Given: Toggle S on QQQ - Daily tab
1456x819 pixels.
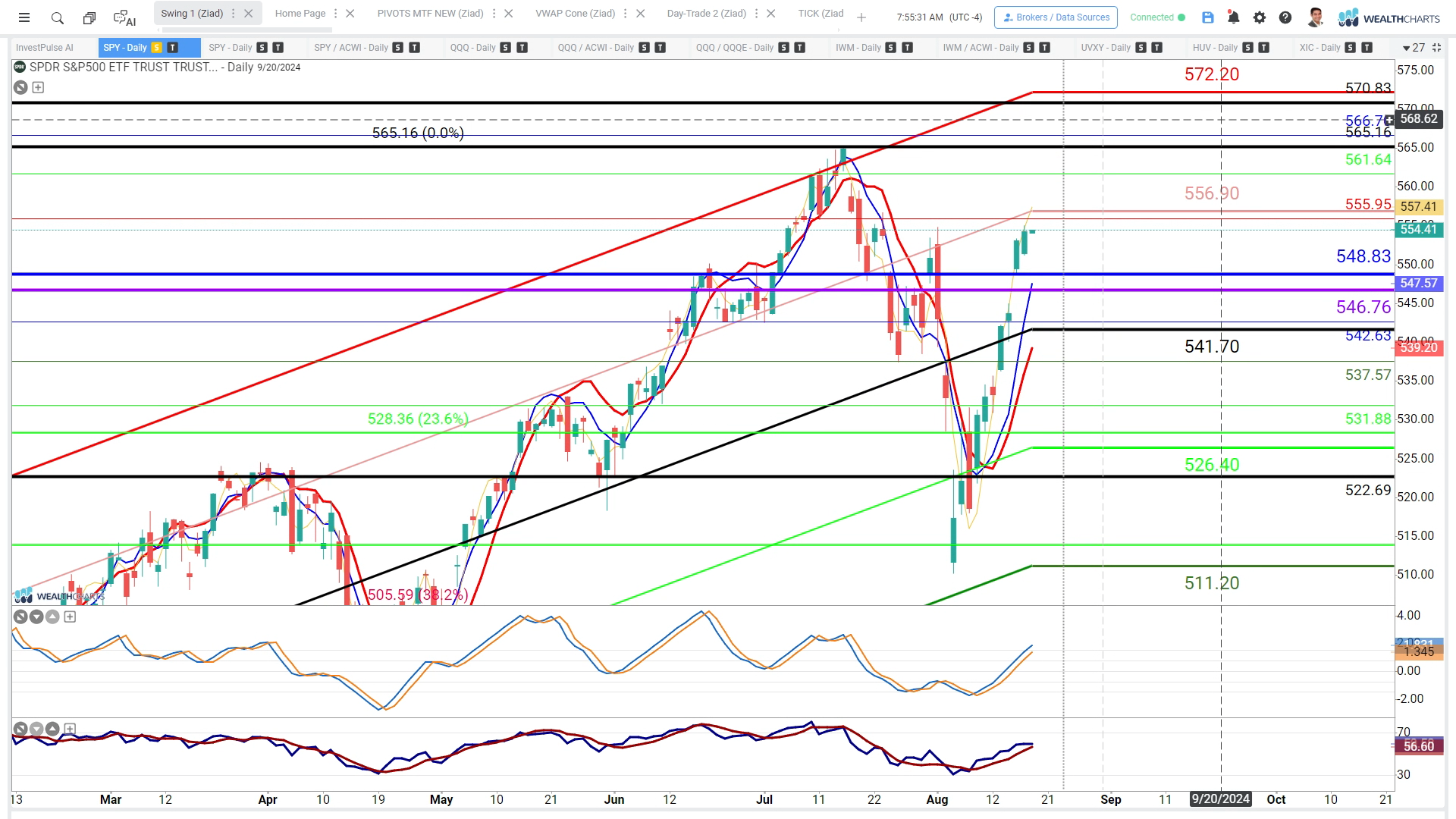Looking at the screenshot, I should point(506,47).
